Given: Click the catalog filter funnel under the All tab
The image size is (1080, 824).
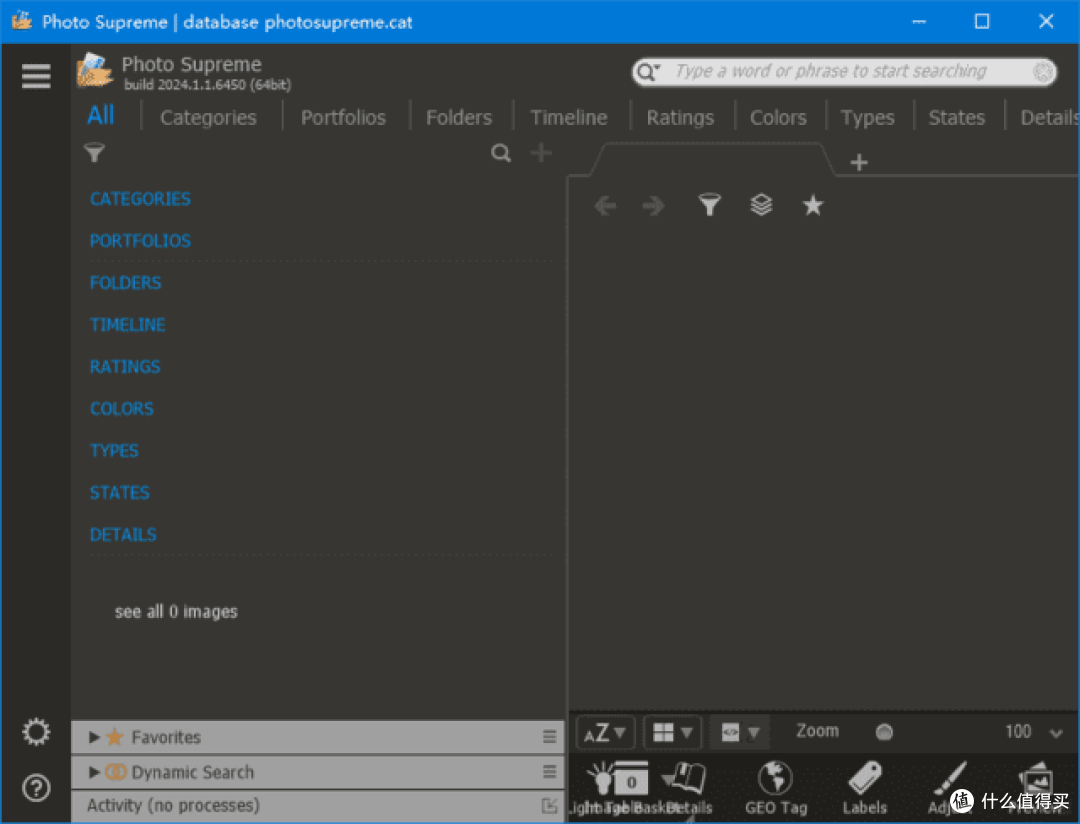Looking at the screenshot, I should (94, 152).
